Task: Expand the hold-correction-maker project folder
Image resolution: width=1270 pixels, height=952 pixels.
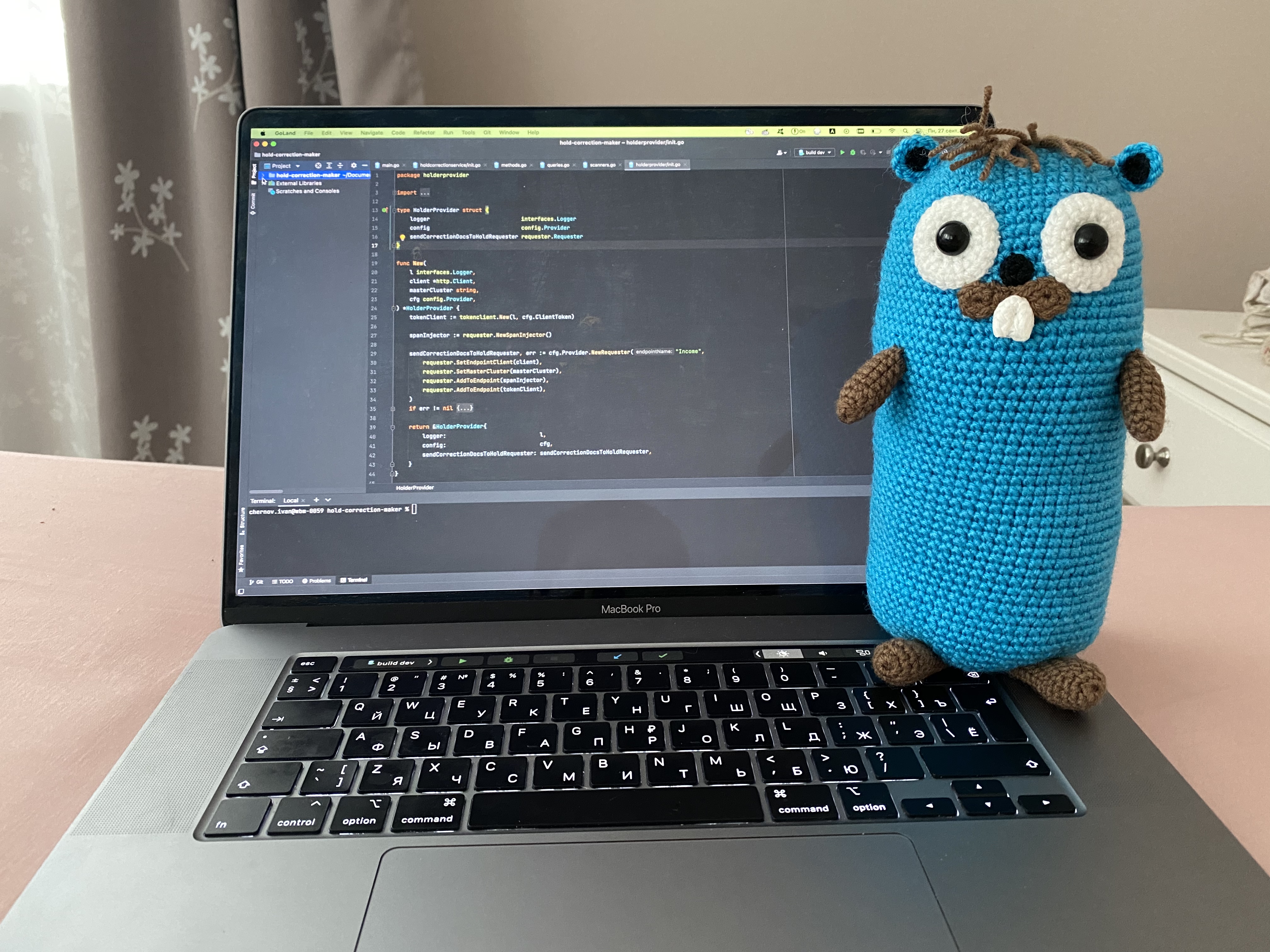Action: coord(263,175)
